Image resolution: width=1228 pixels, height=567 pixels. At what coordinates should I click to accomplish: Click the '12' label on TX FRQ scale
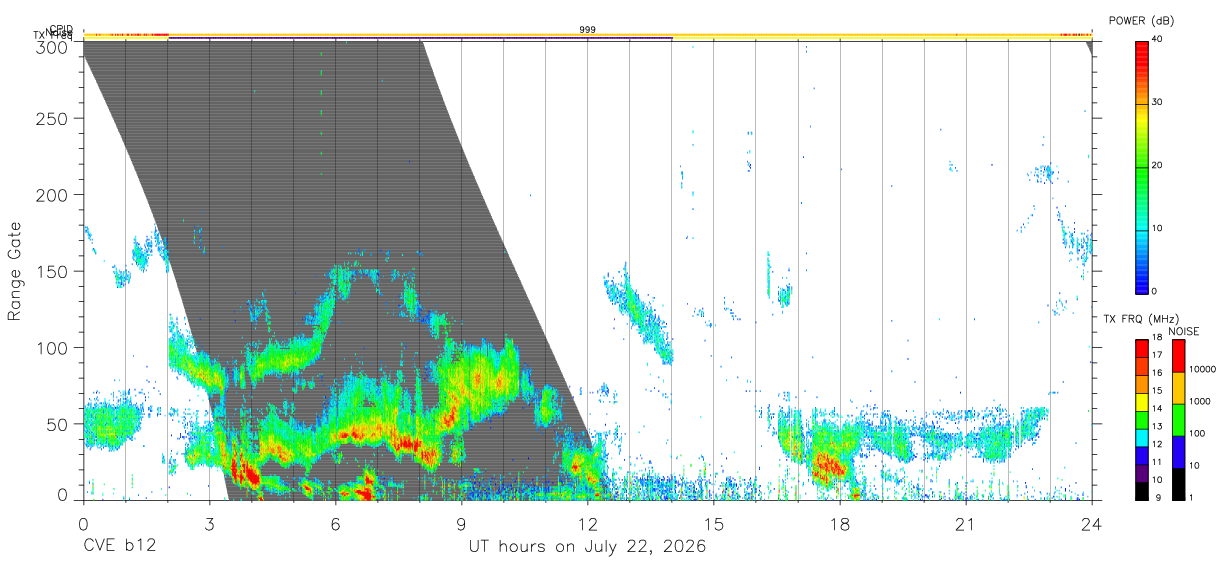[x=1159, y=445]
